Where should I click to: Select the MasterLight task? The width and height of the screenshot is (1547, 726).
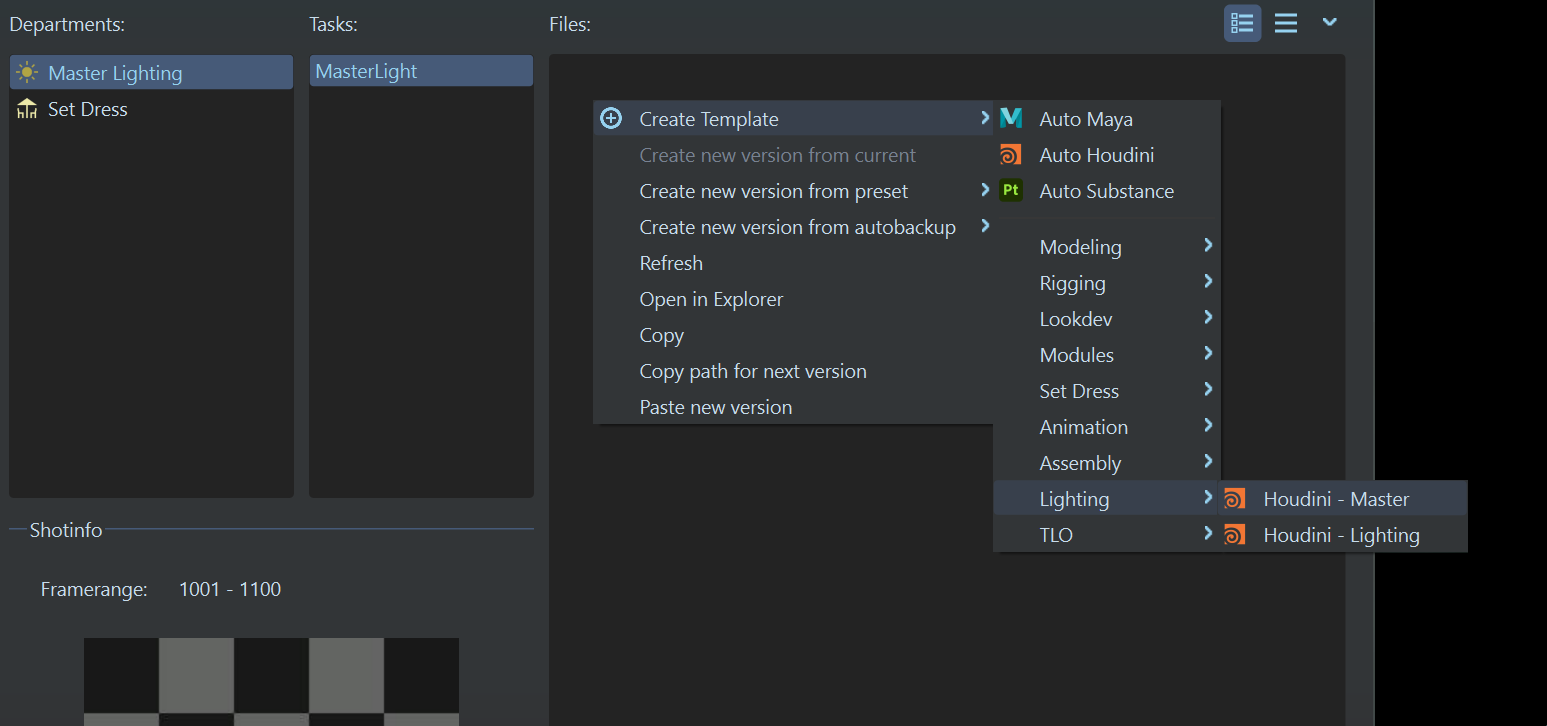367,71
